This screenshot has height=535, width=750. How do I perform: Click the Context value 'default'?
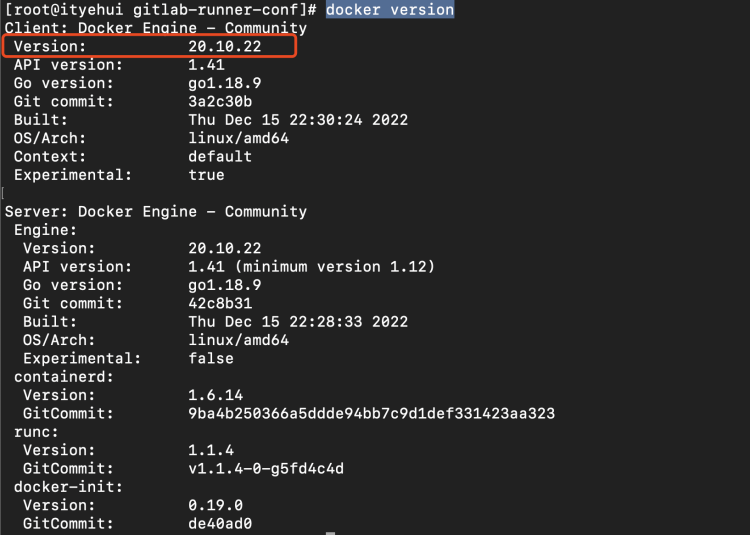pos(220,156)
